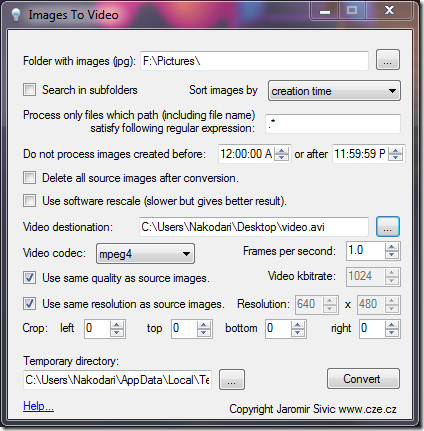
Task: Decrease the crop bottom value
Action: (x=297, y=332)
